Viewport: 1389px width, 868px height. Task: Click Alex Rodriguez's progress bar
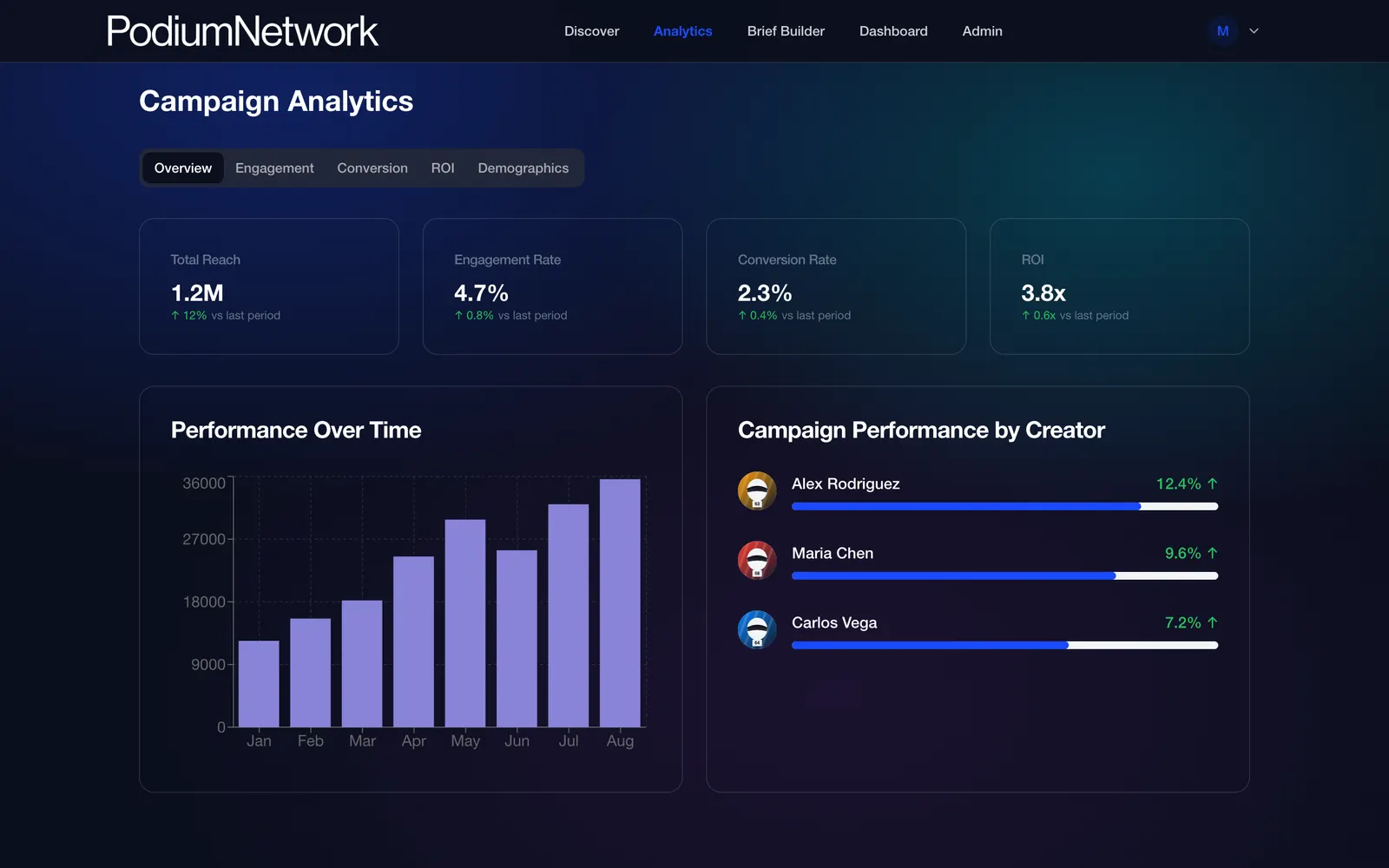point(1004,506)
